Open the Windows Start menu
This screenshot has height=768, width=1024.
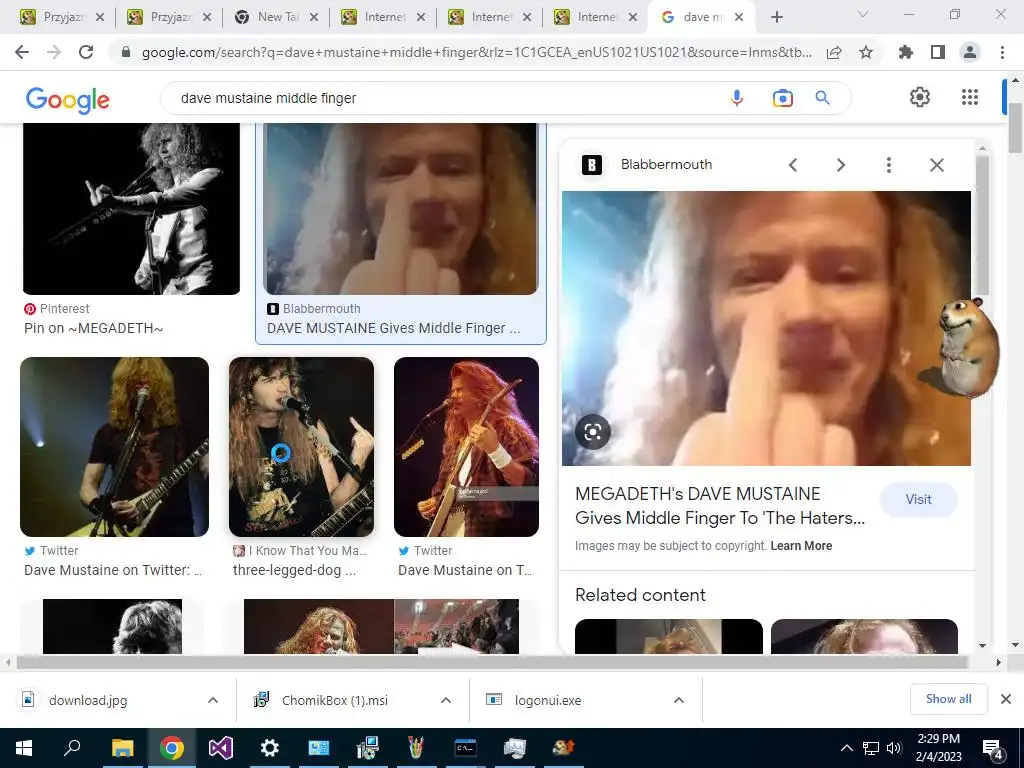[24, 748]
